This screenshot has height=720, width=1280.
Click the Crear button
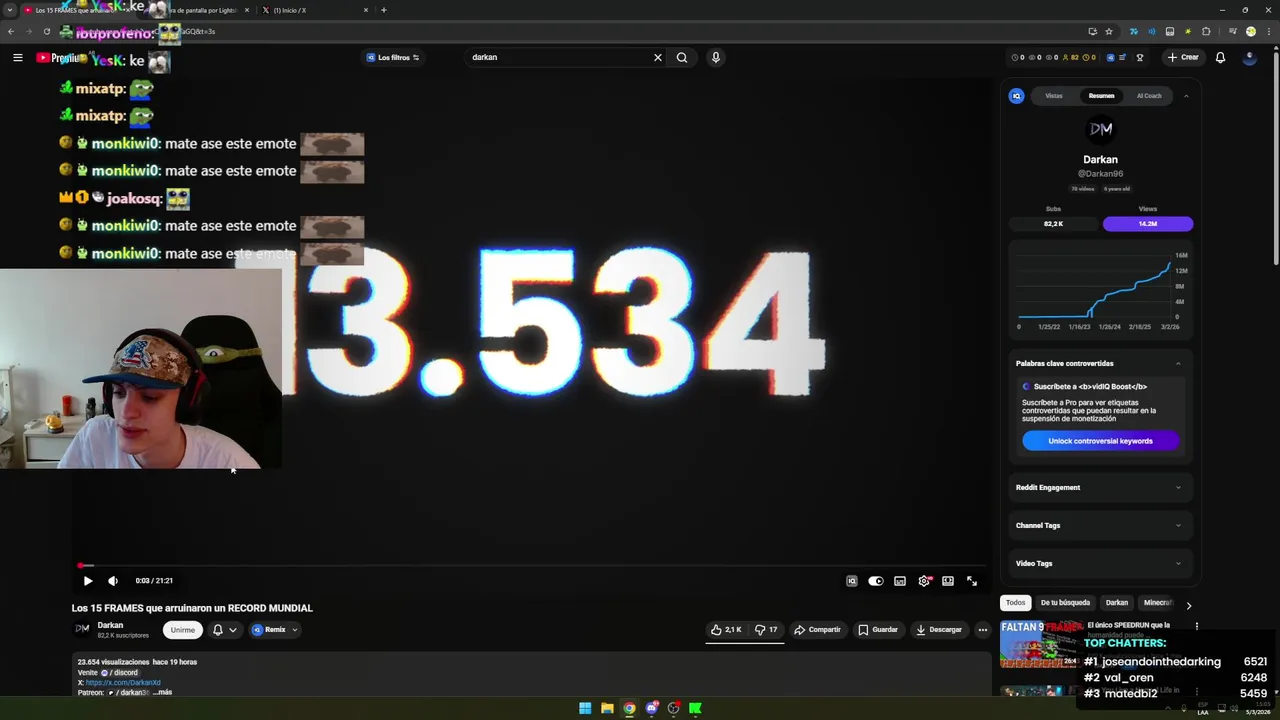click(x=1183, y=57)
